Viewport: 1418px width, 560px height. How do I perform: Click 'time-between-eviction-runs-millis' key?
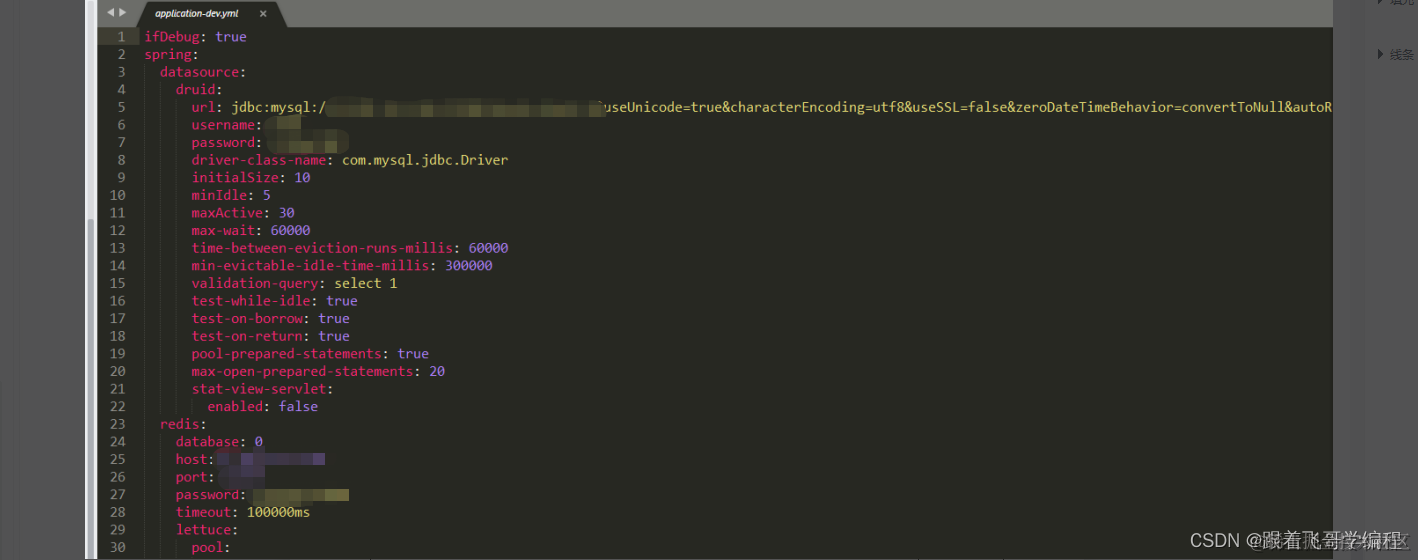pos(322,248)
